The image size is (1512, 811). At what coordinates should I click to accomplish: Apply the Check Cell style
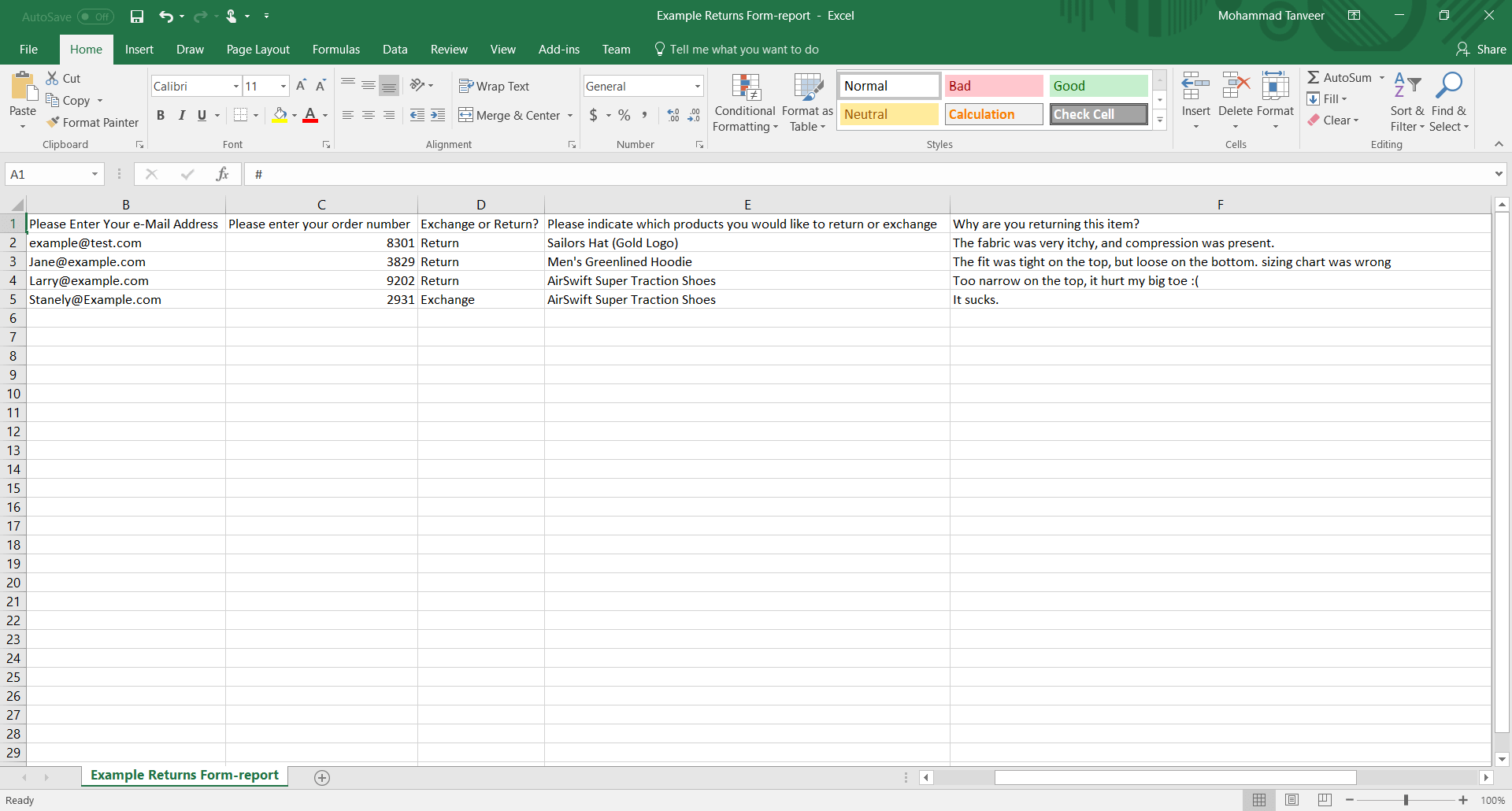click(x=1099, y=114)
